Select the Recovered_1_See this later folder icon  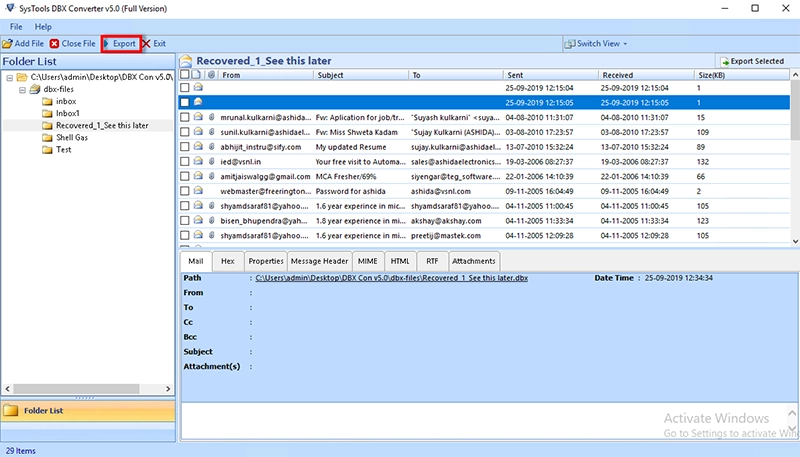coord(47,125)
